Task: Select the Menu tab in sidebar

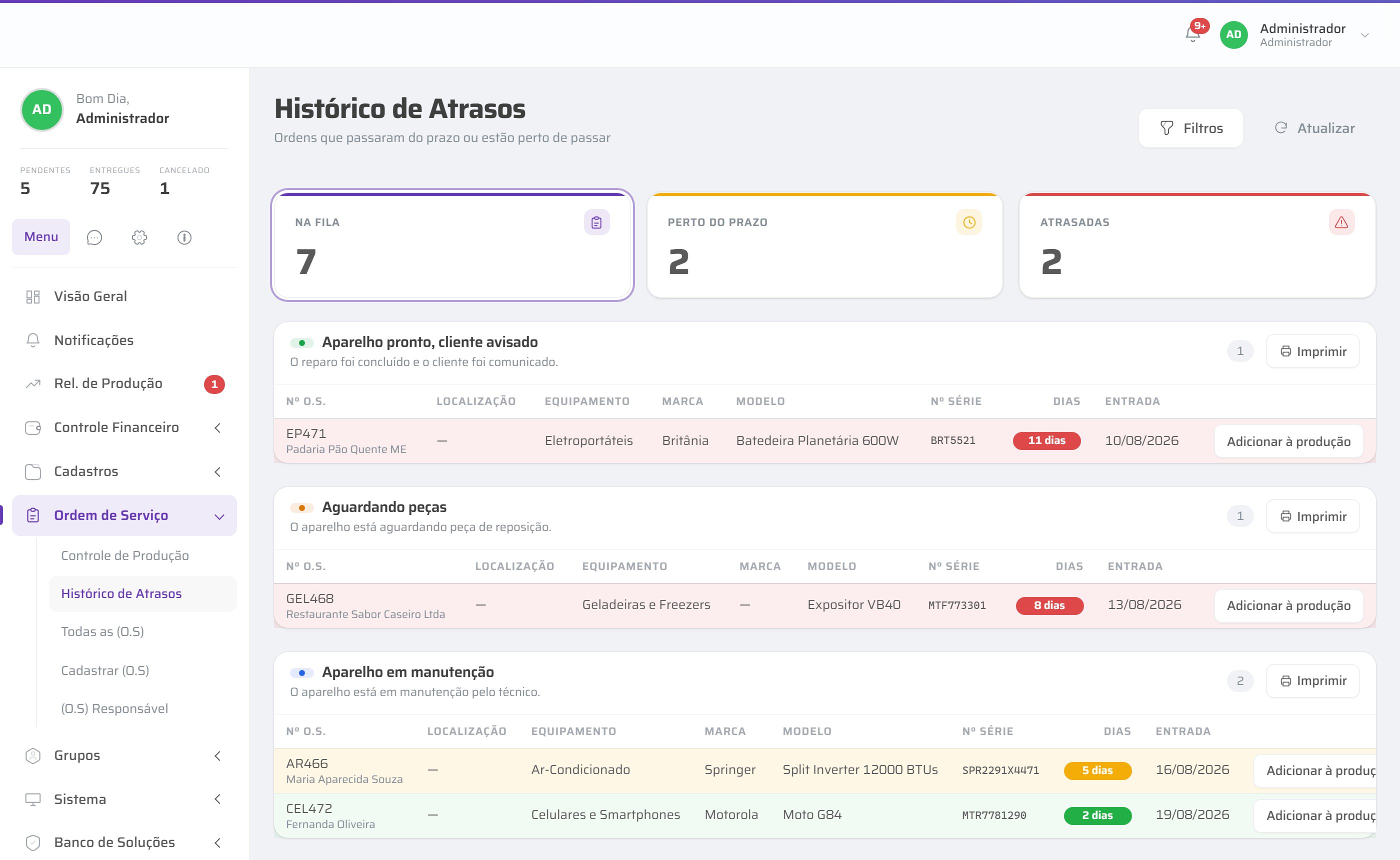Action: click(41, 236)
